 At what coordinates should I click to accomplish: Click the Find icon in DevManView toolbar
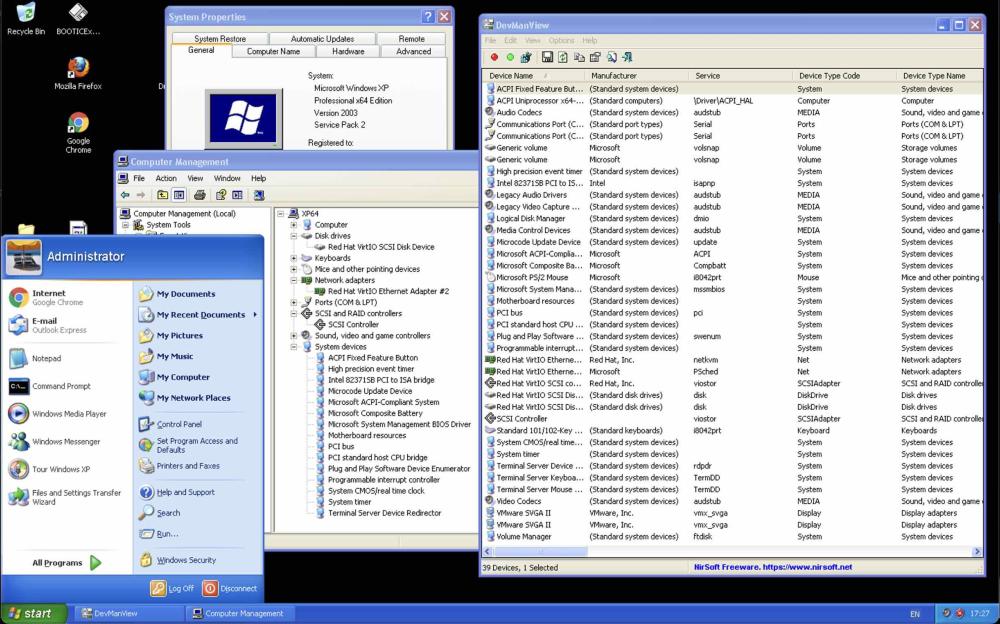(x=612, y=57)
